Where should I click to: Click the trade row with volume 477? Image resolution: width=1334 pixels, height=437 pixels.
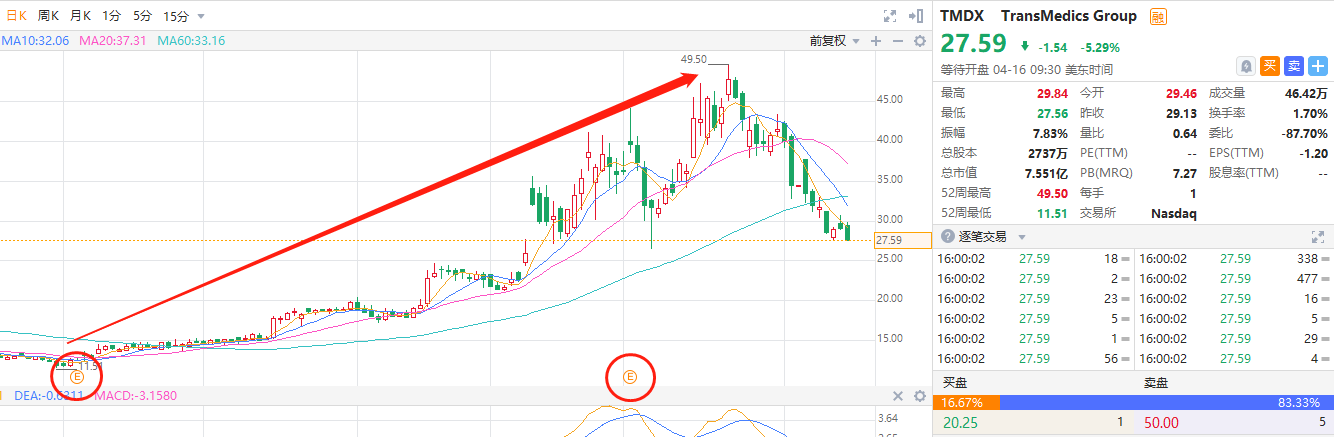[1236, 278]
